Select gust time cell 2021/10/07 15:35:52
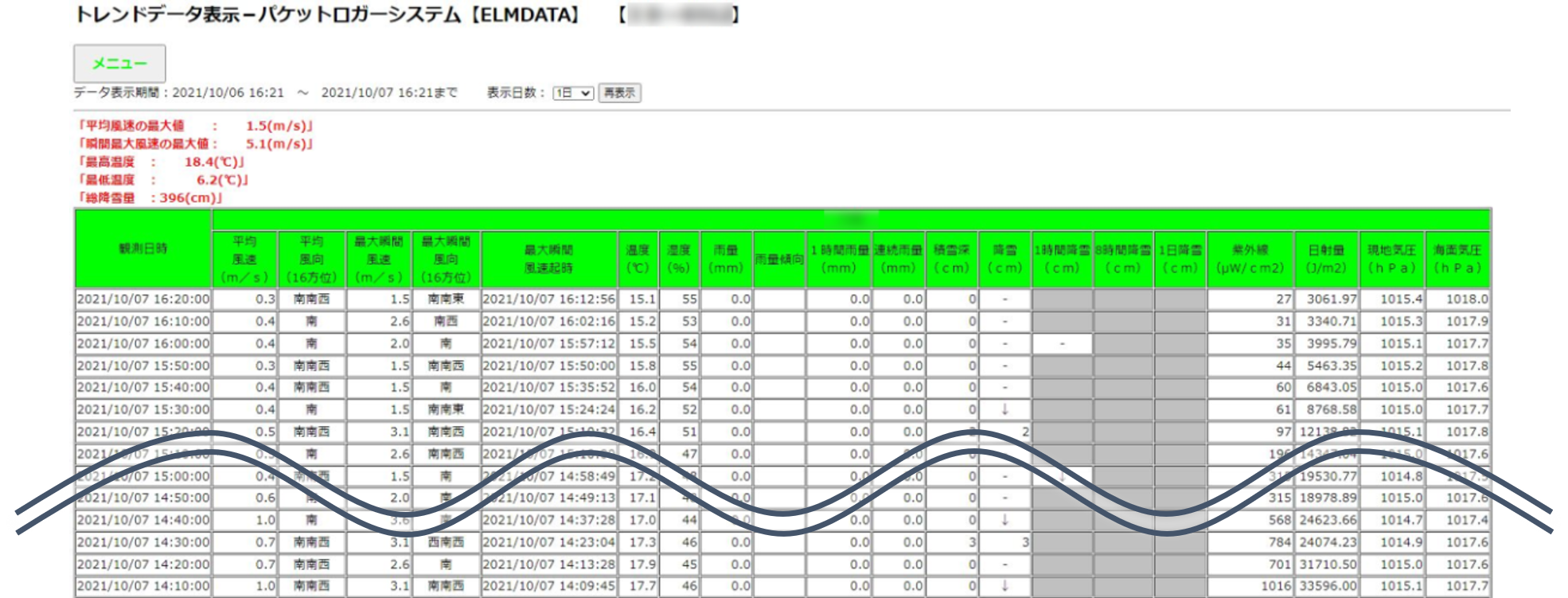1568x598 pixels. [x=548, y=388]
